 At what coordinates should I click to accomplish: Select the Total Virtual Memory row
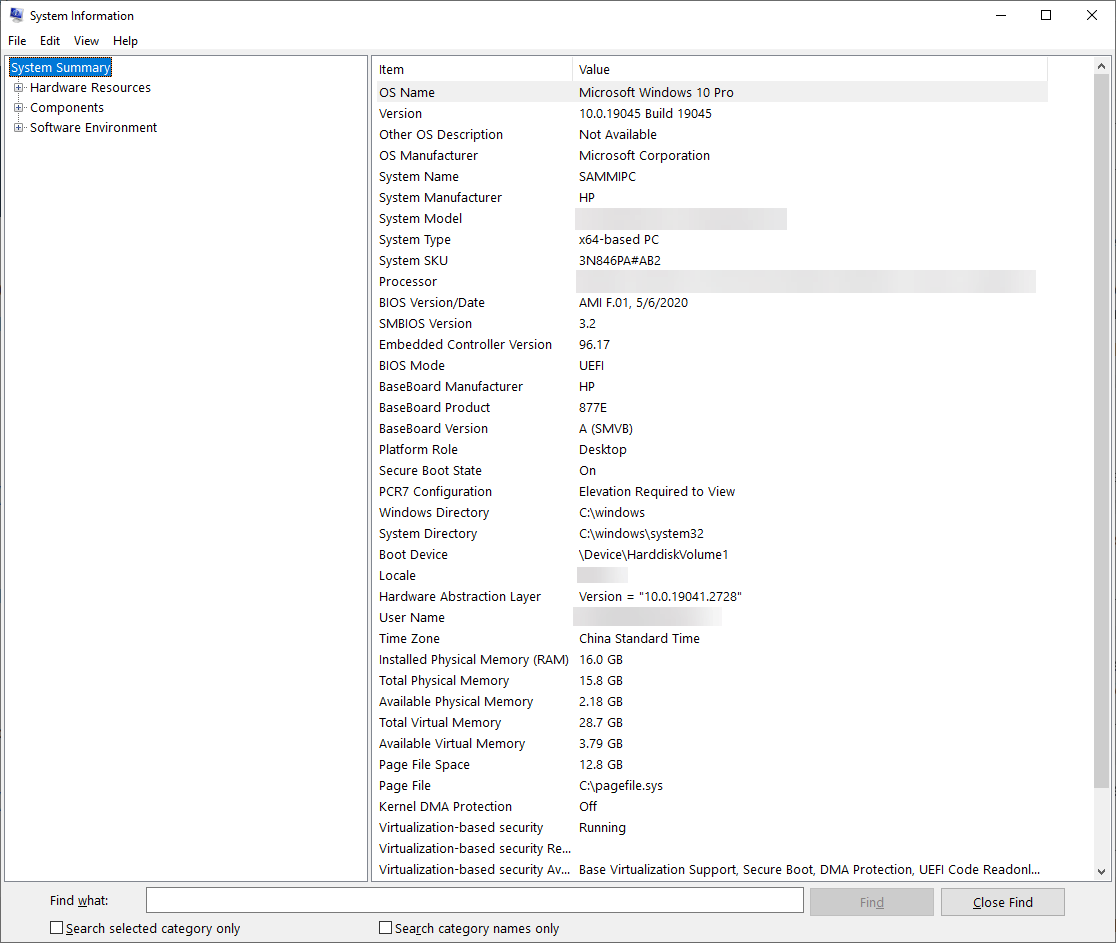[712, 722]
